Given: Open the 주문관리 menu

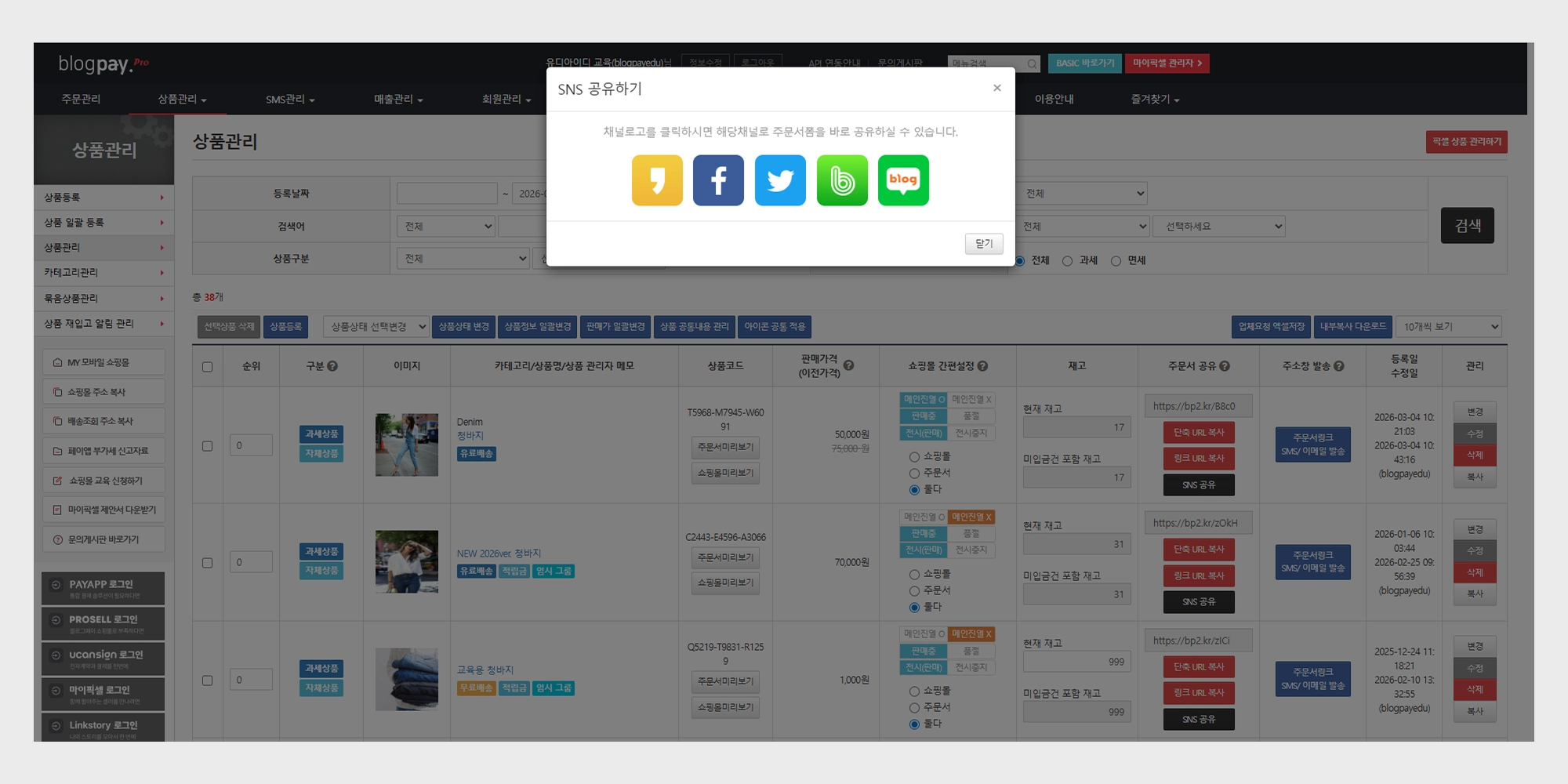Looking at the screenshot, I should coord(81,100).
